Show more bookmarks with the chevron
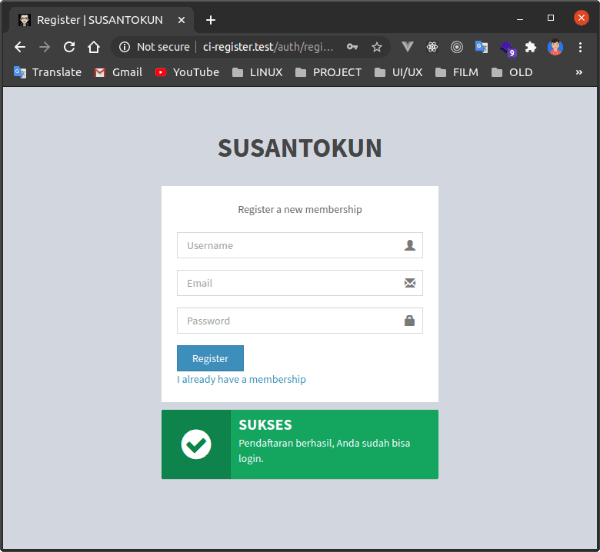The width and height of the screenshot is (600, 552). pos(579,72)
